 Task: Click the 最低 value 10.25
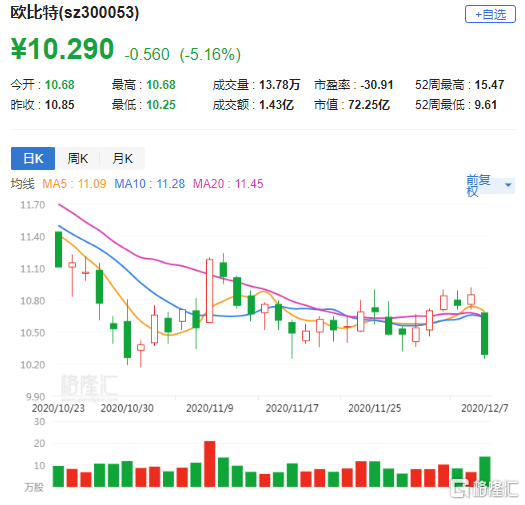tap(161, 105)
